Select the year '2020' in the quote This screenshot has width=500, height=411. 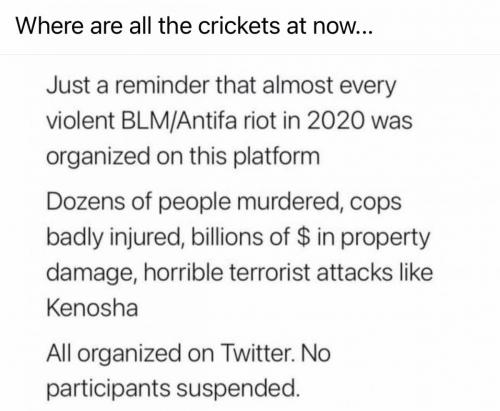336,120
